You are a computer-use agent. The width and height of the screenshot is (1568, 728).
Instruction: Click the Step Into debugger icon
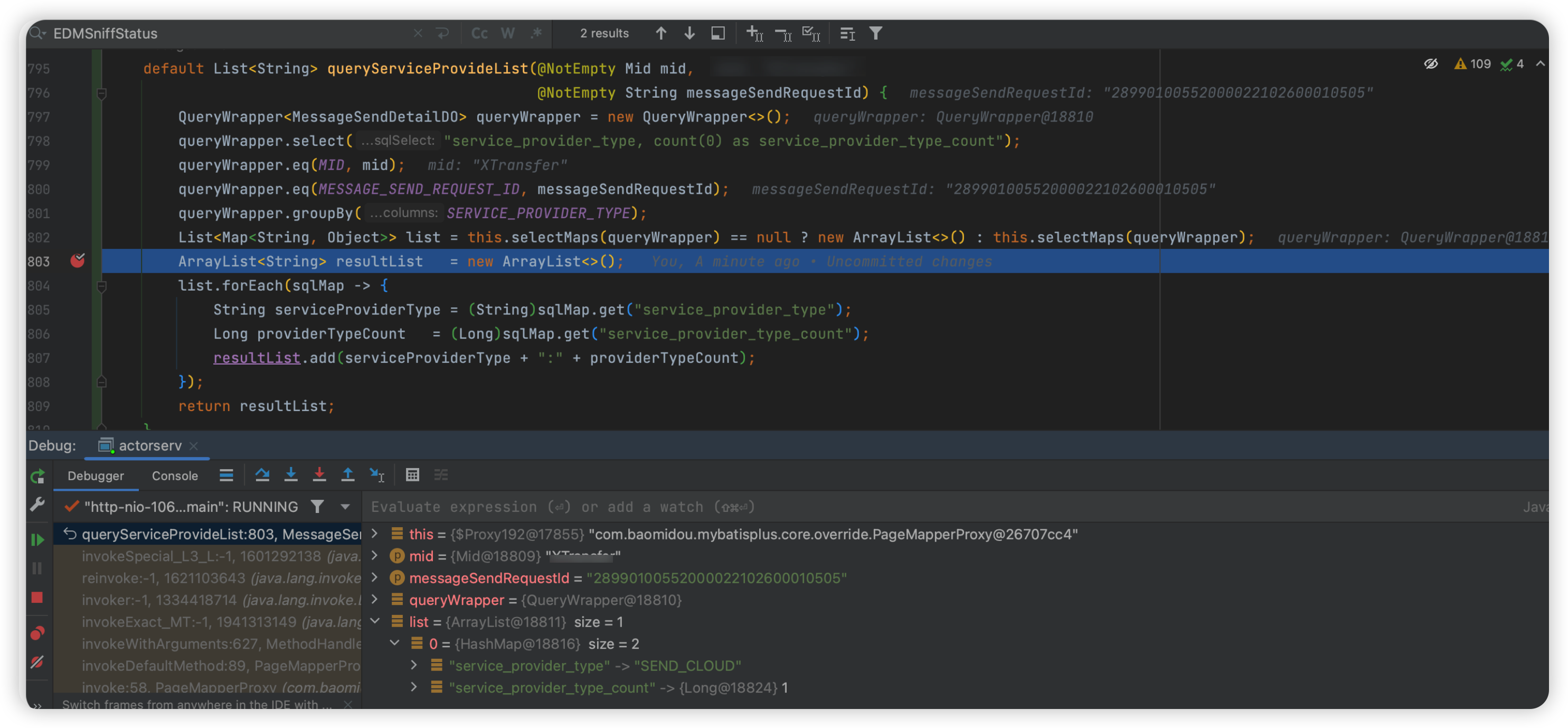click(x=291, y=475)
